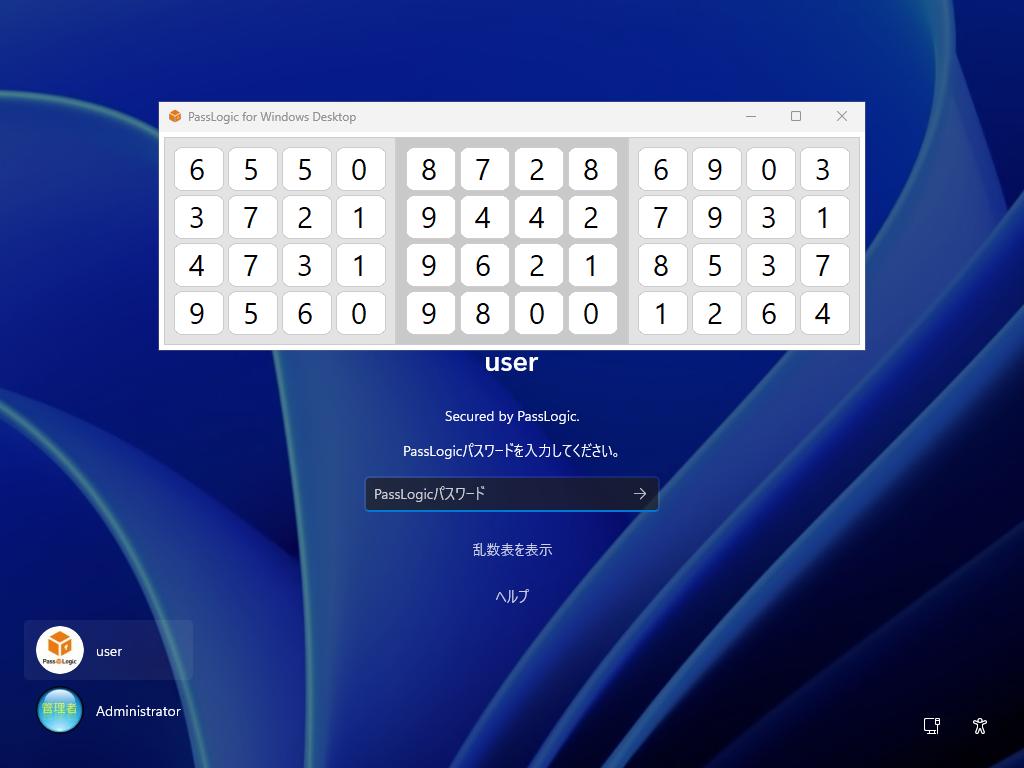1024x768 pixels.
Task: Click 3 in the left block's third row
Action: coord(306,265)
